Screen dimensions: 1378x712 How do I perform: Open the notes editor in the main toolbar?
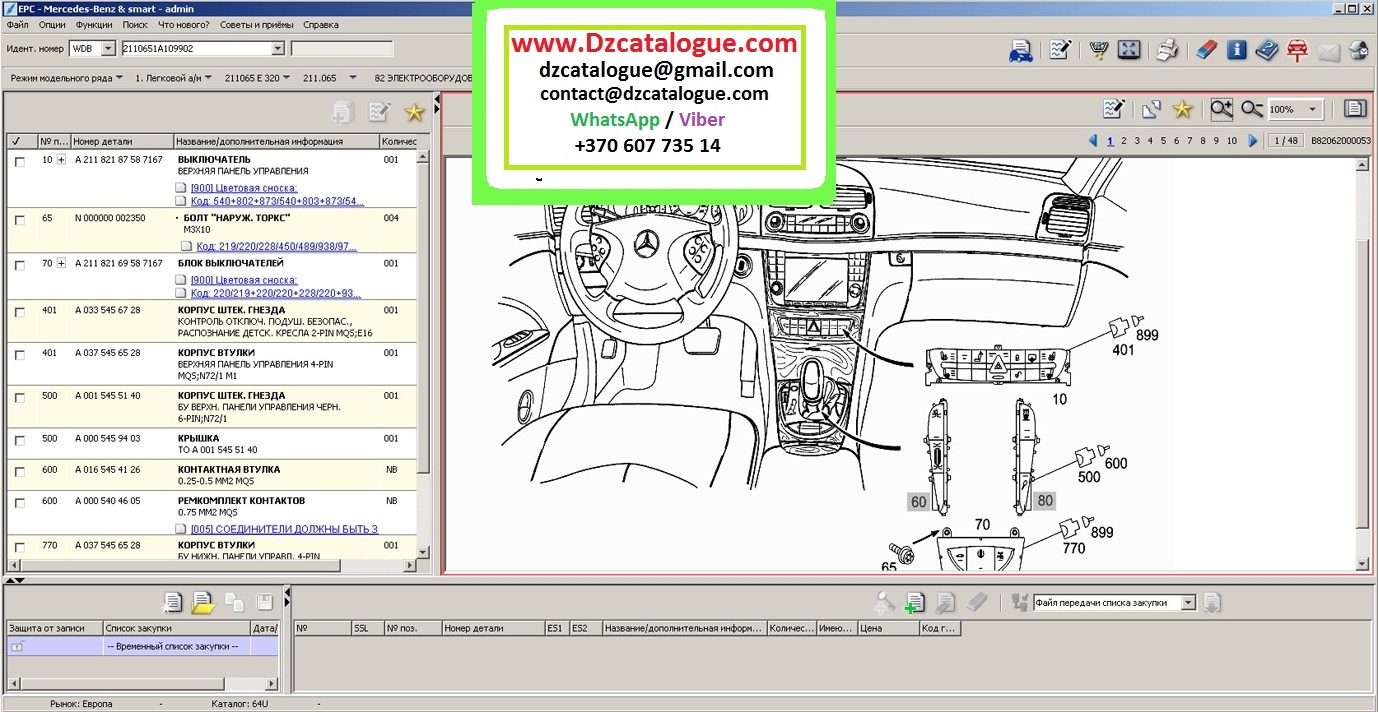tap(1060, 50)
